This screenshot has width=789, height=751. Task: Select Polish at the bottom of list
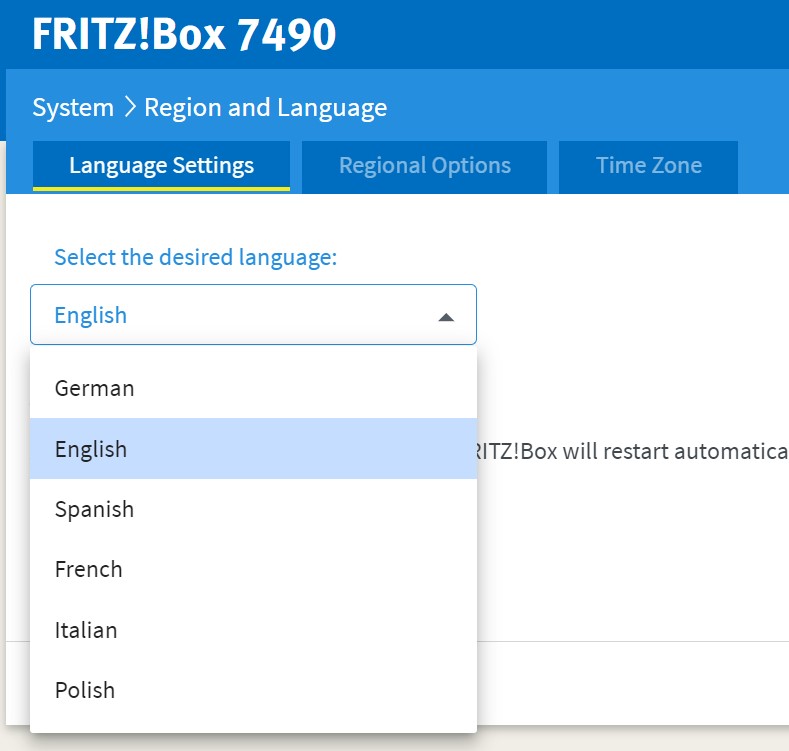pyautogui.click(x=85, y=690)
